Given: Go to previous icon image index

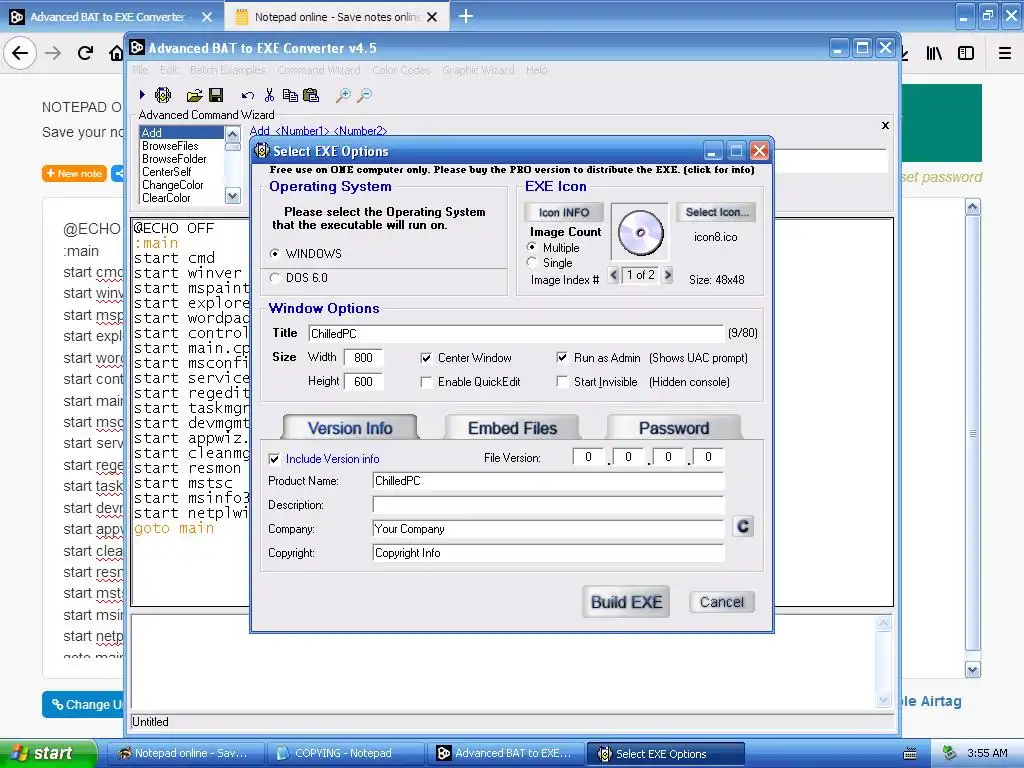Looking at the screenshot, I should [613, 275].
